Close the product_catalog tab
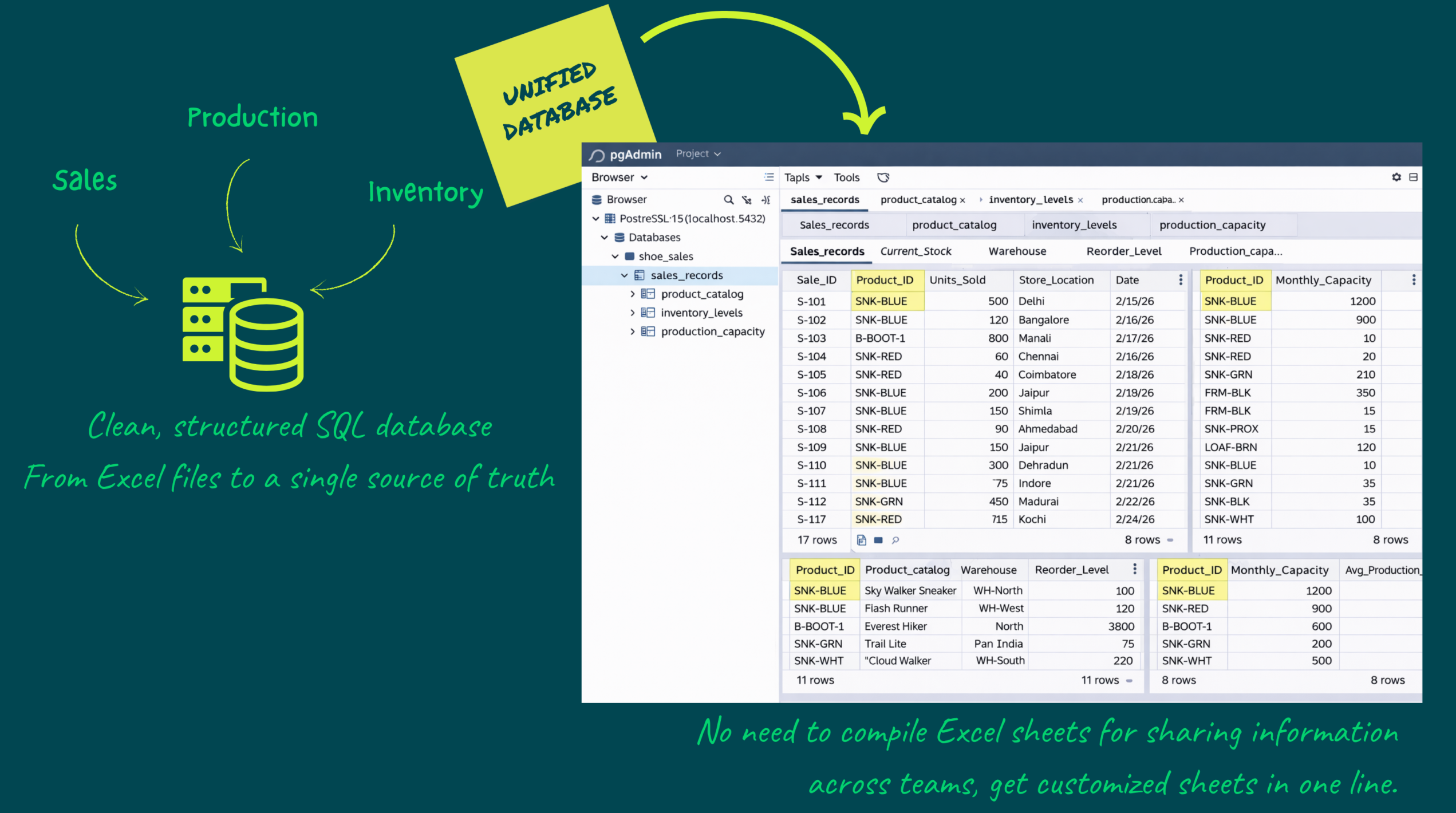 pyautogui.click(x=964, y=199)
